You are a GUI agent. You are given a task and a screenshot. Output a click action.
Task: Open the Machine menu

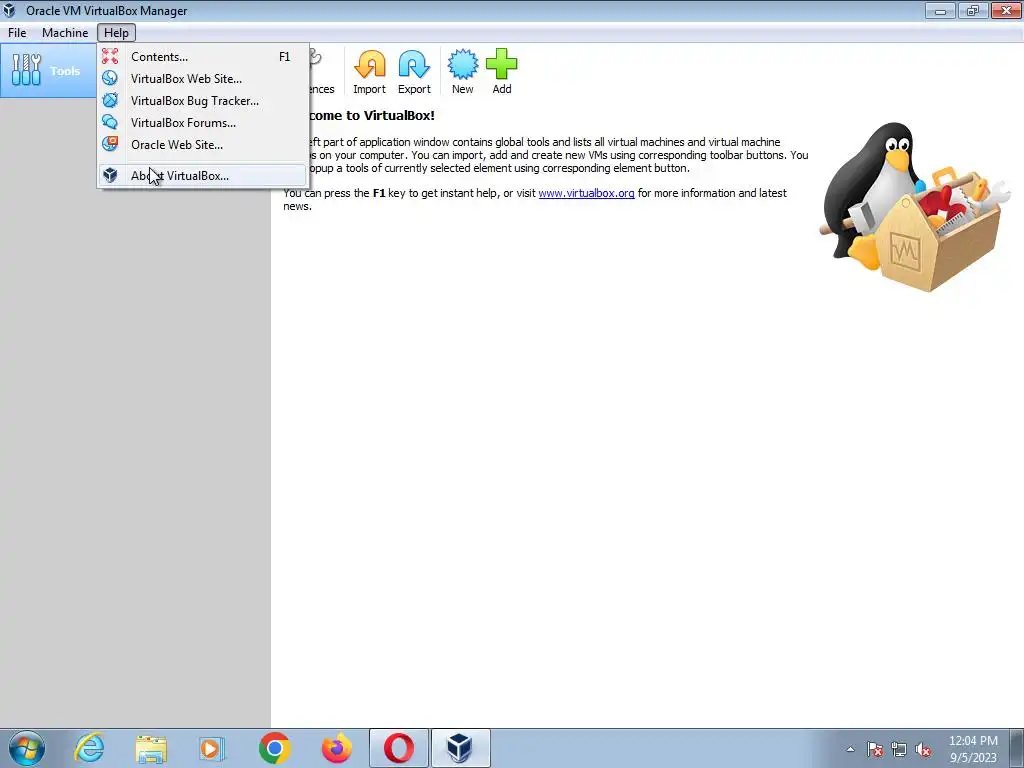pos(65,33)
